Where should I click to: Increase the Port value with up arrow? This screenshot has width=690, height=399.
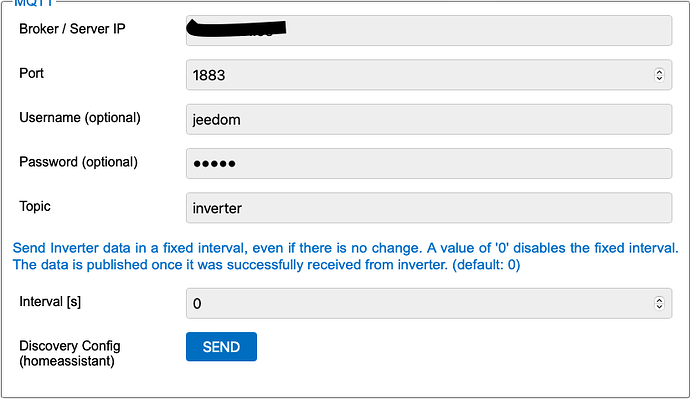659,72
